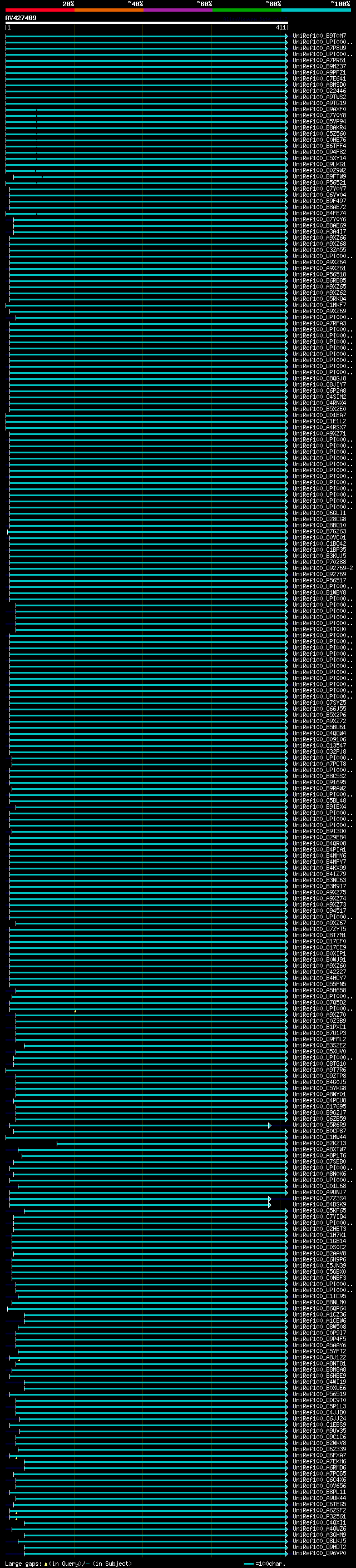Open hit UniRef100_B9MZ37
This screenshot has width=356, height=1568.
click(319, 66)
